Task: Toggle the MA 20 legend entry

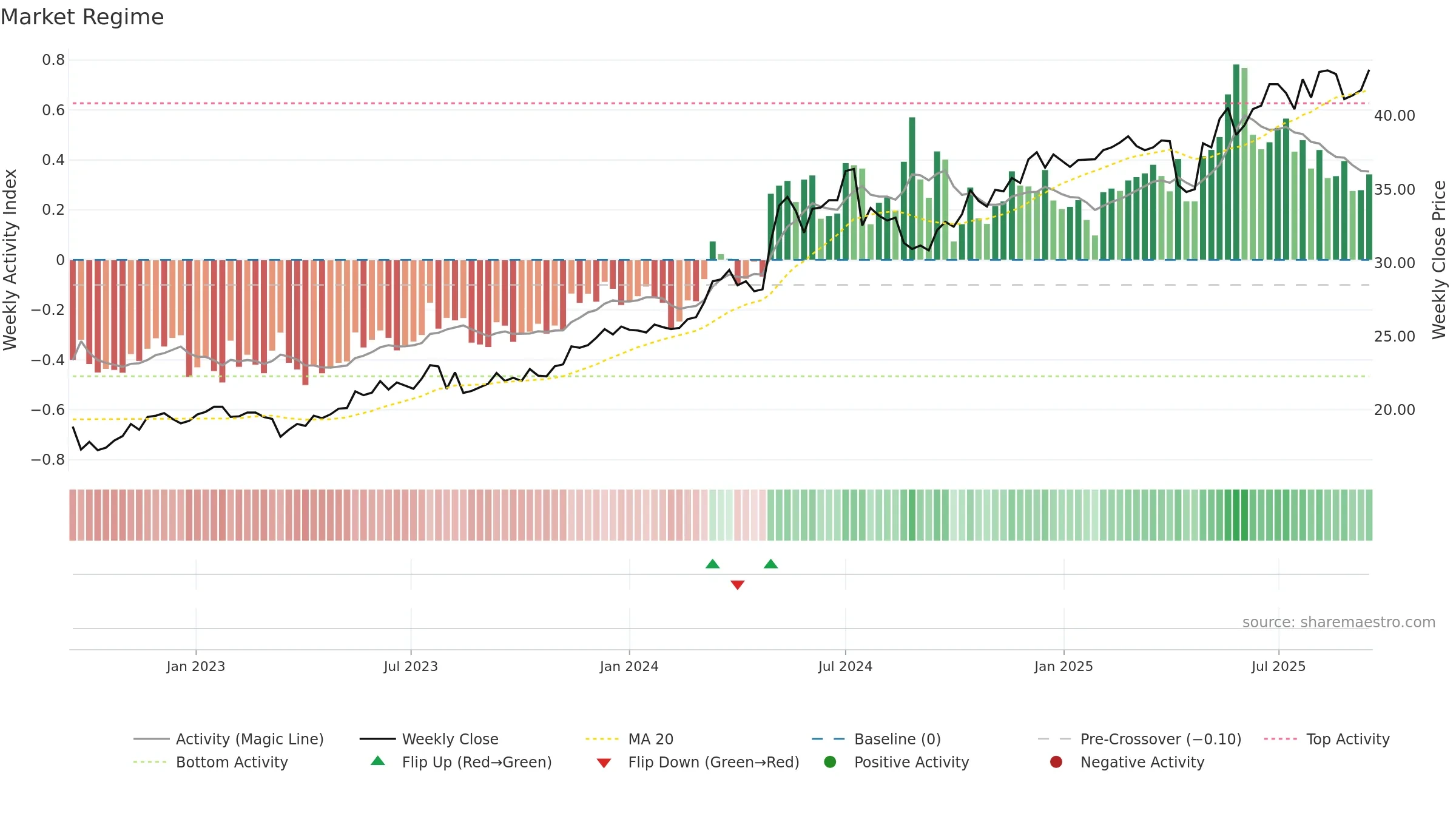Action: (x=629, y=739)
